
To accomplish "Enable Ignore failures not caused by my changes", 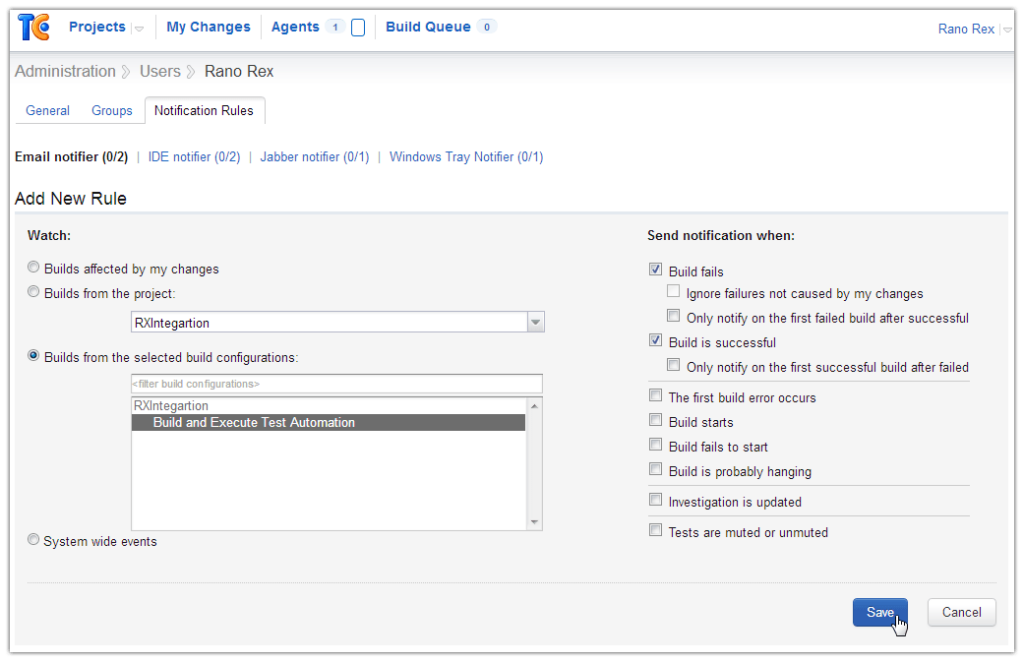I will click(673, 291).
